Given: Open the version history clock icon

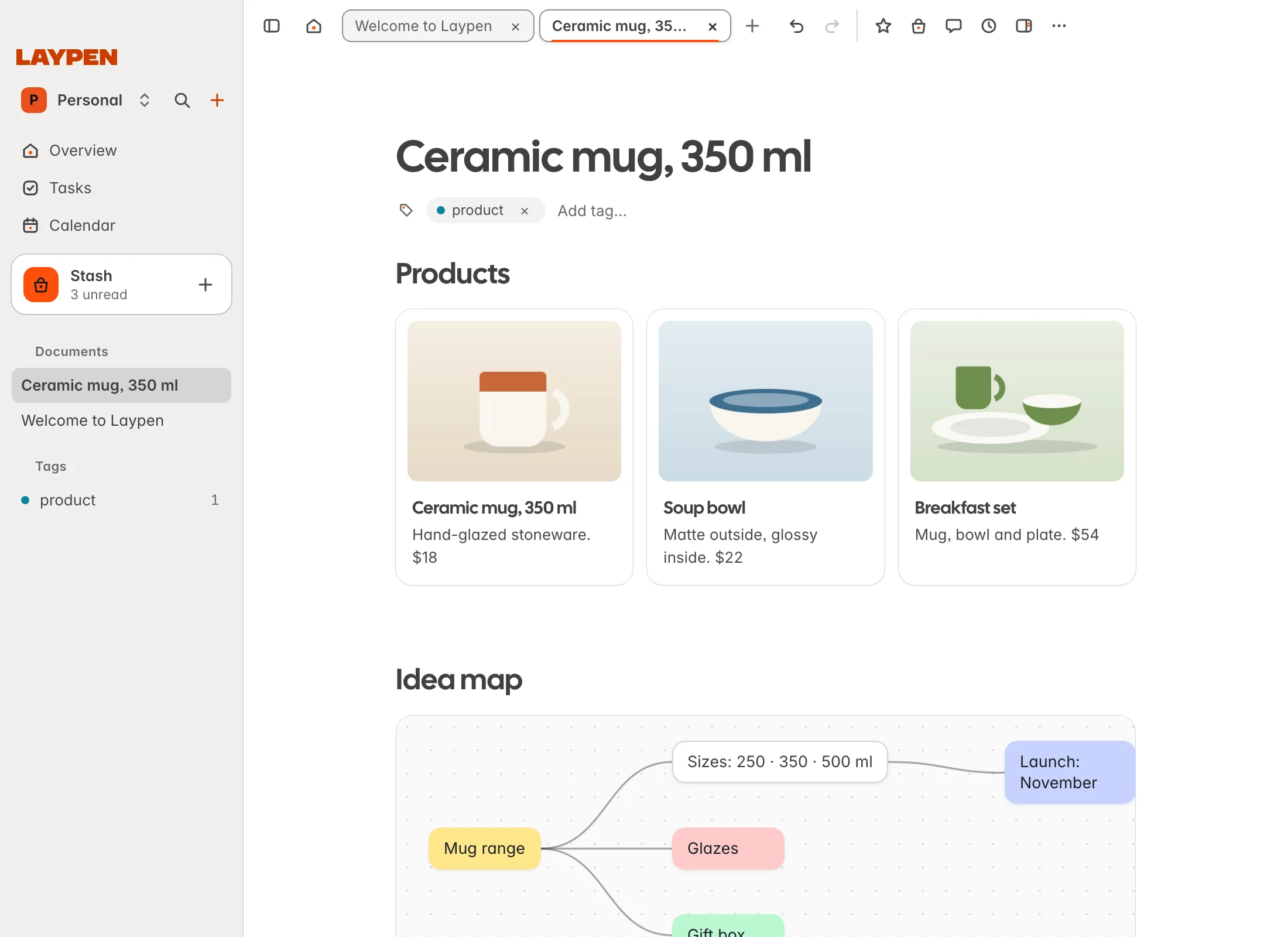Looking at the screenshot, I should [989, 26].
